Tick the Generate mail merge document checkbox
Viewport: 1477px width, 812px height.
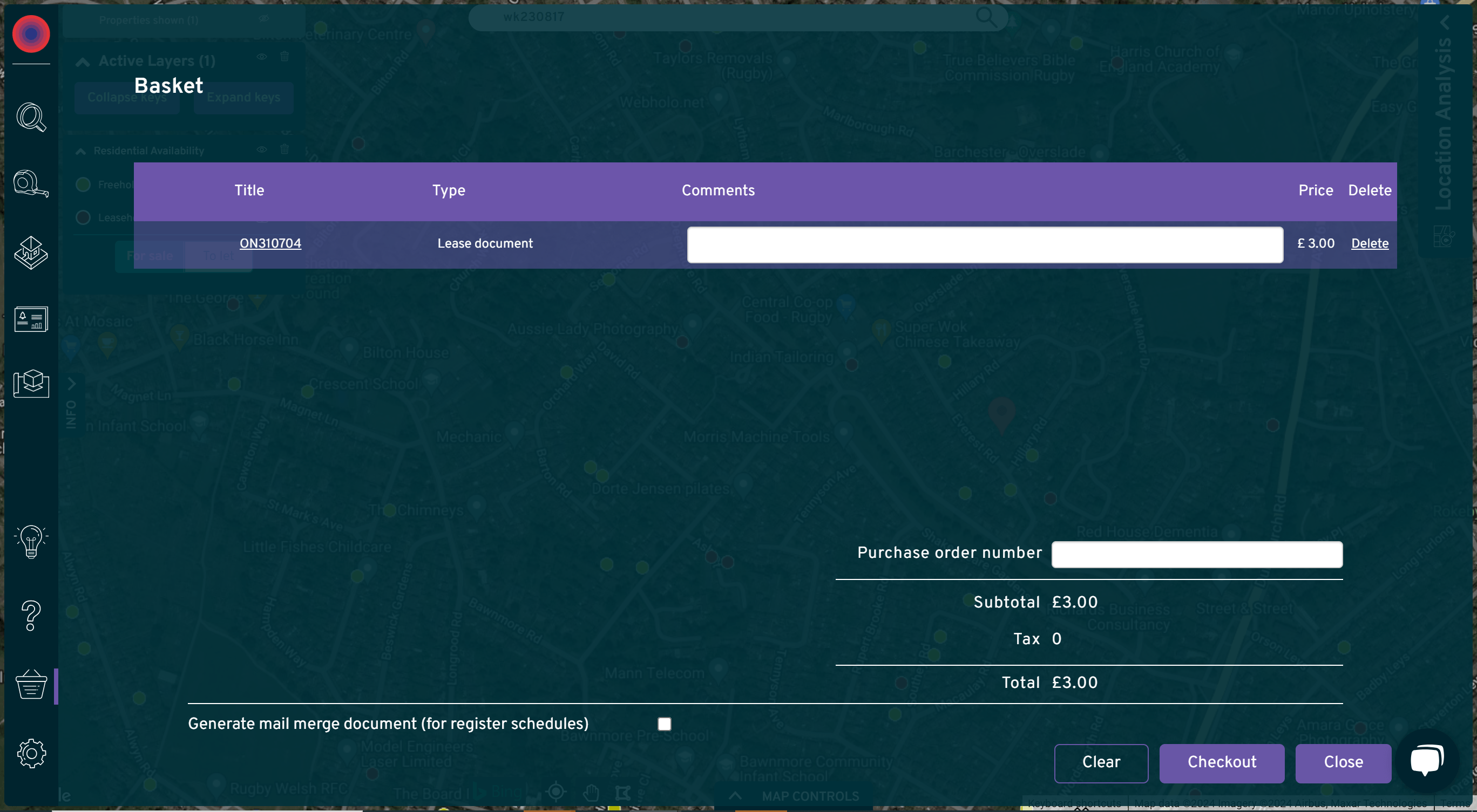tap(664, 724)
